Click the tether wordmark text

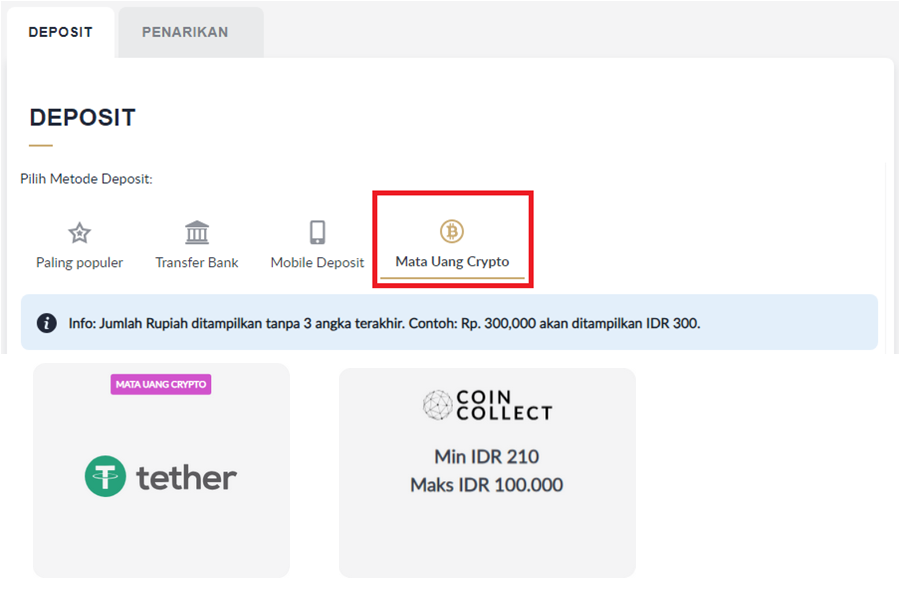(x=186, y=477)
